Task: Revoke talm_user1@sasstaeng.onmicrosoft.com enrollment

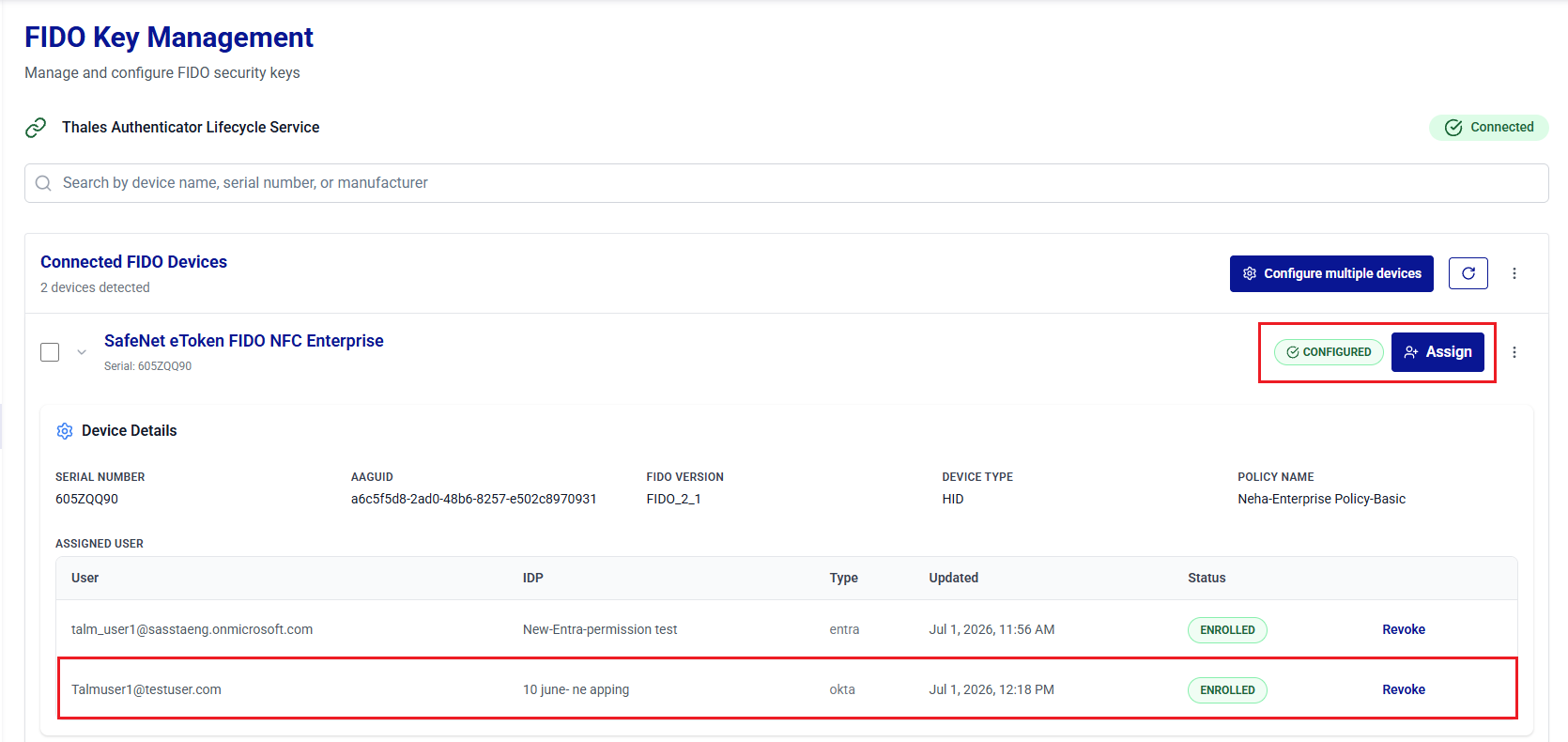Action: coord(1404,629)
